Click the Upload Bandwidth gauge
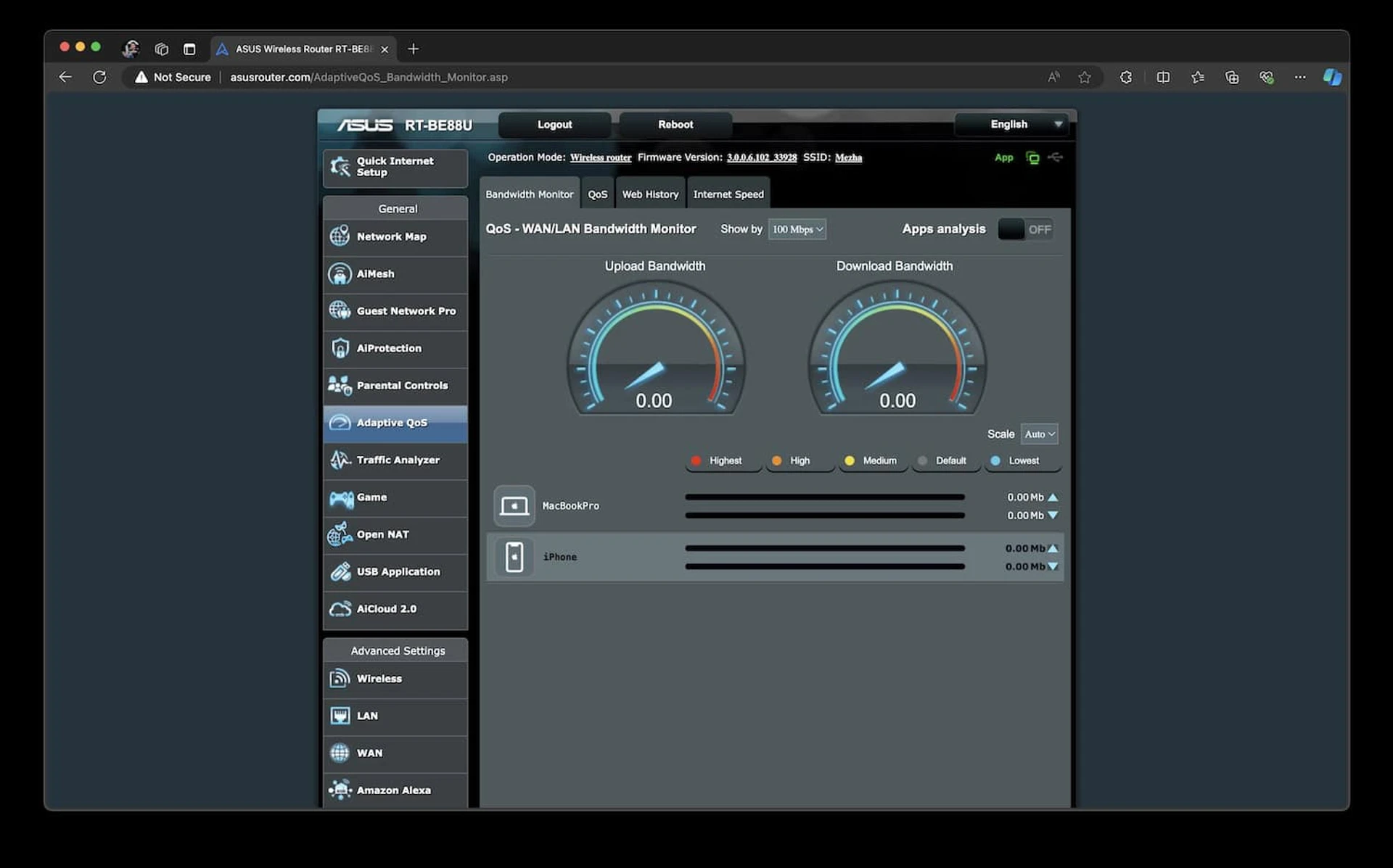1393x868 pixels. coord(655,349)
